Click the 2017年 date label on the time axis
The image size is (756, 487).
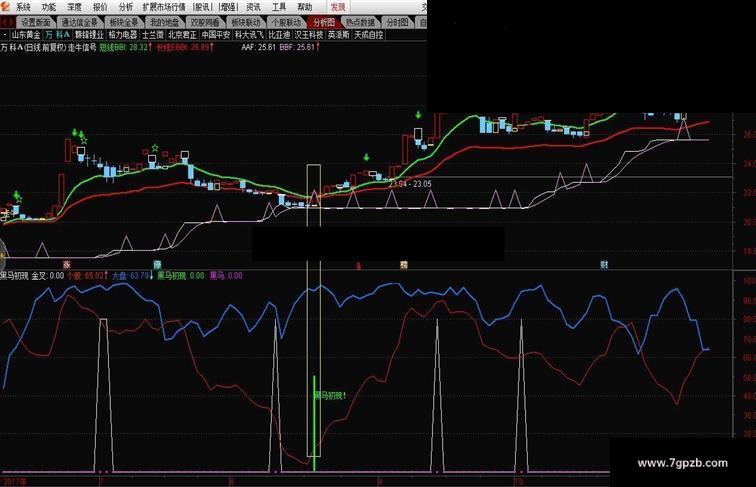[14, 481]
